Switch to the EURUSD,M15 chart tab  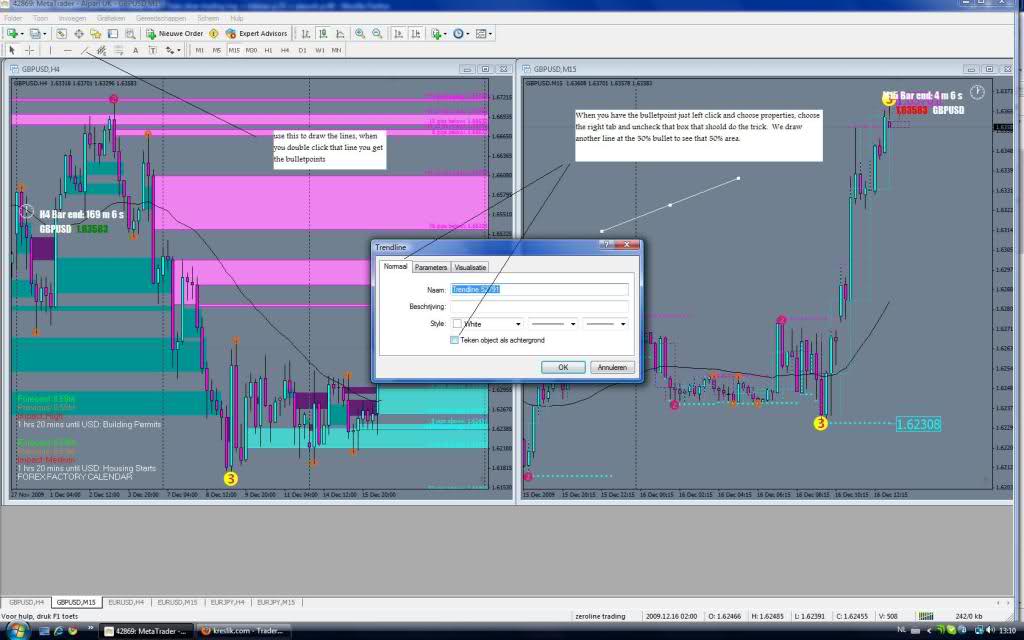point(177,602)
